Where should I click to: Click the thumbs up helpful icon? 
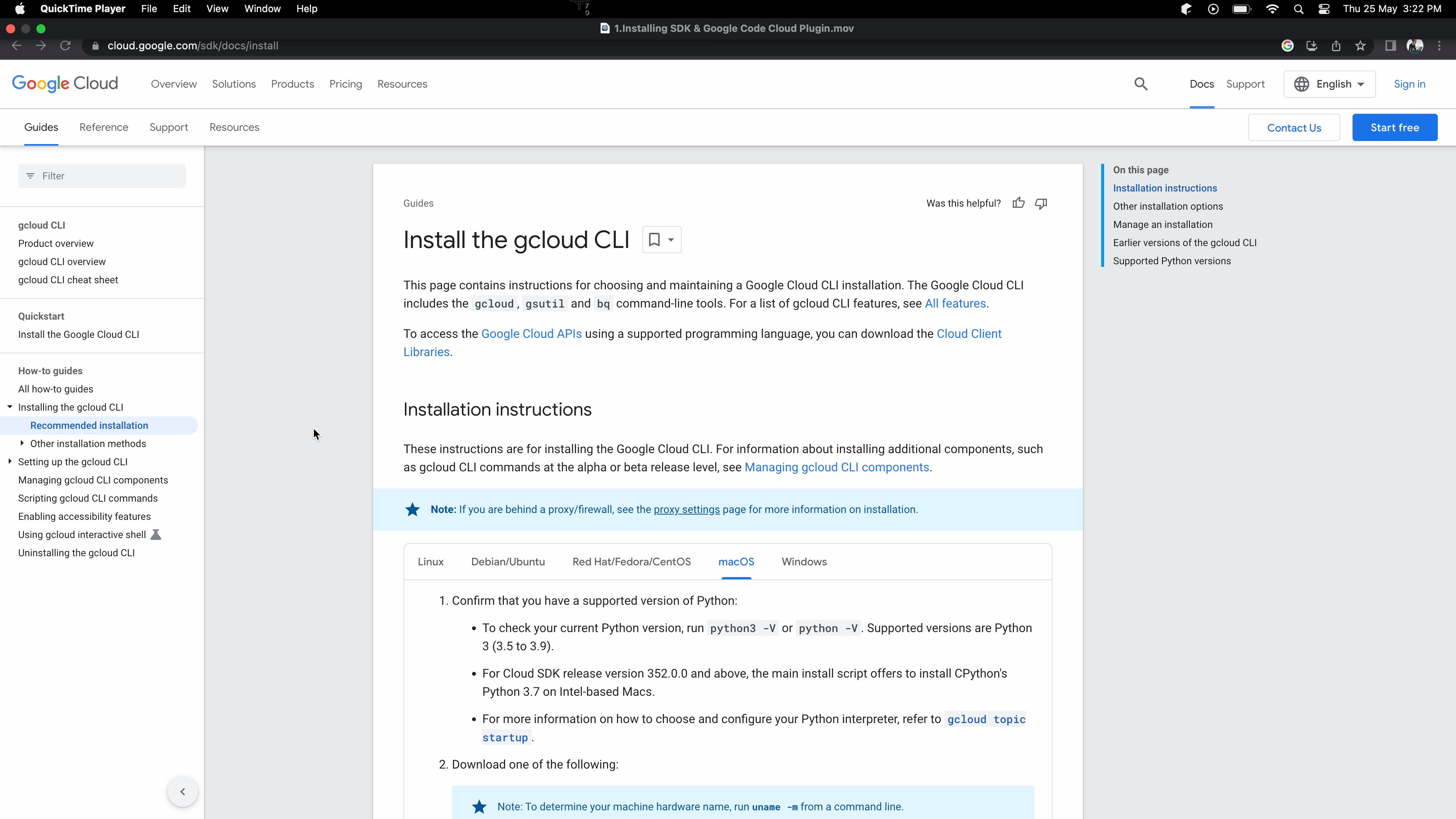coord(1018,203)
